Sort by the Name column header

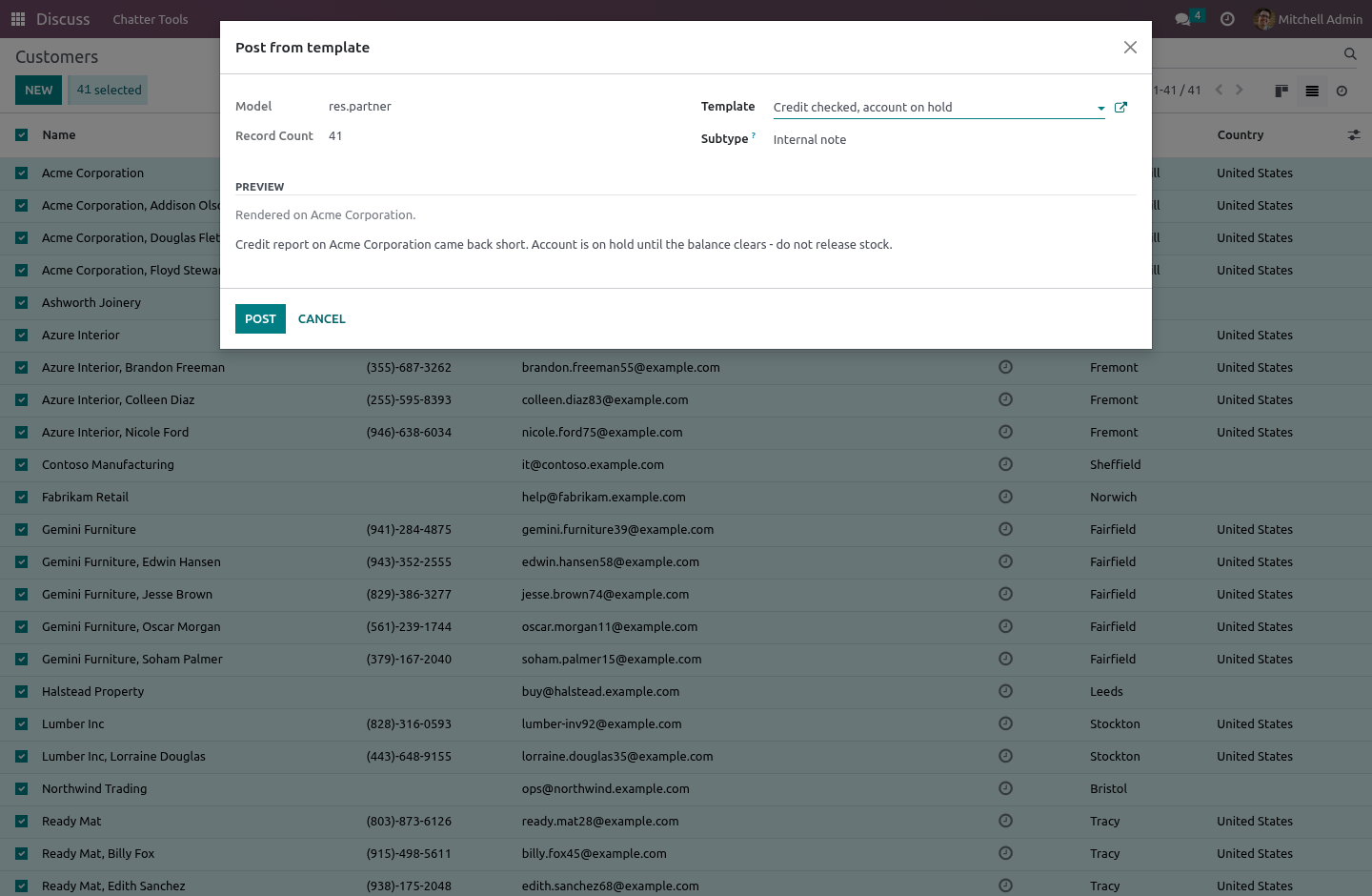pyautogui.click(x=59, y=135)
